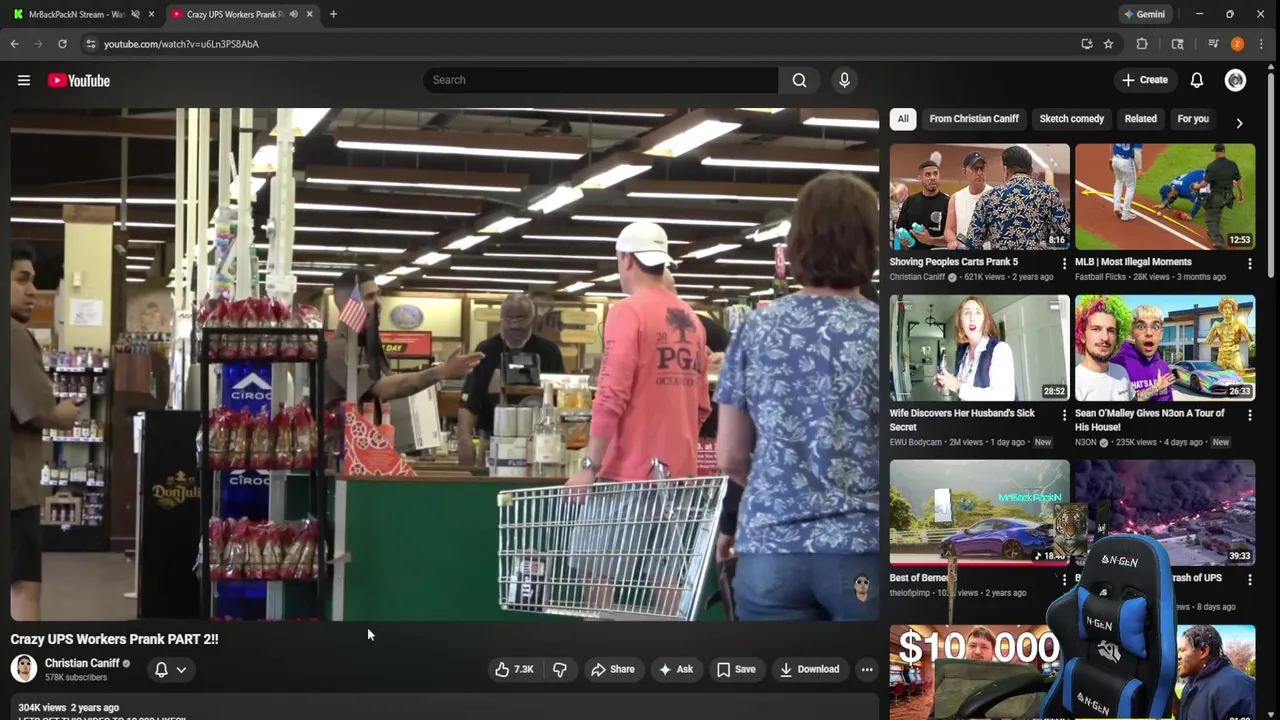Switch to the MrBackPackN Stream tab
Viewport: 1280px width, 720px height.
coord(76,14)
